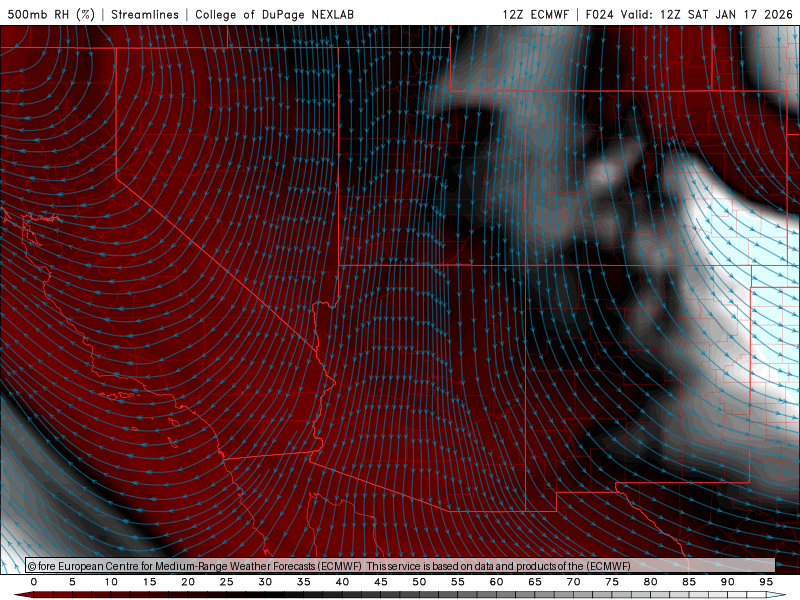
Task: Click the "50" colorbar label
Action: [x=419, y=582]
